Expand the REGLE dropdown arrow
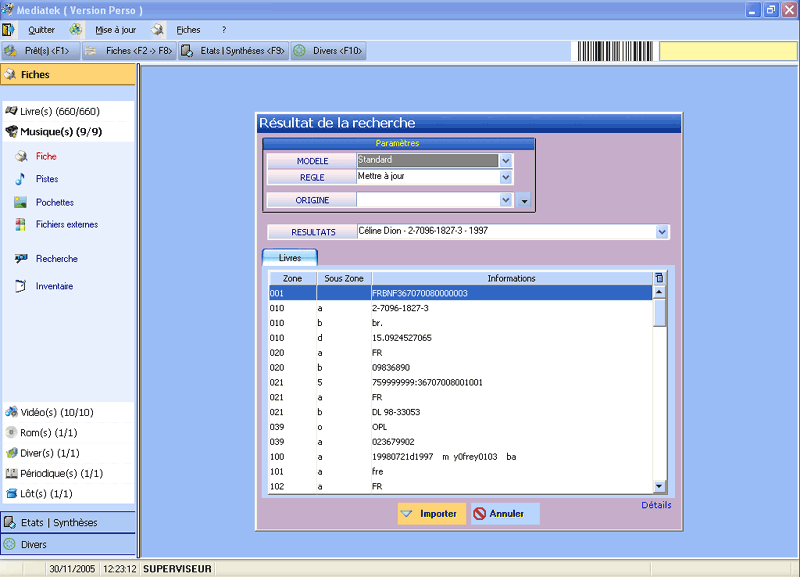This screenshot has width=800, height=577. coord(506,177)
